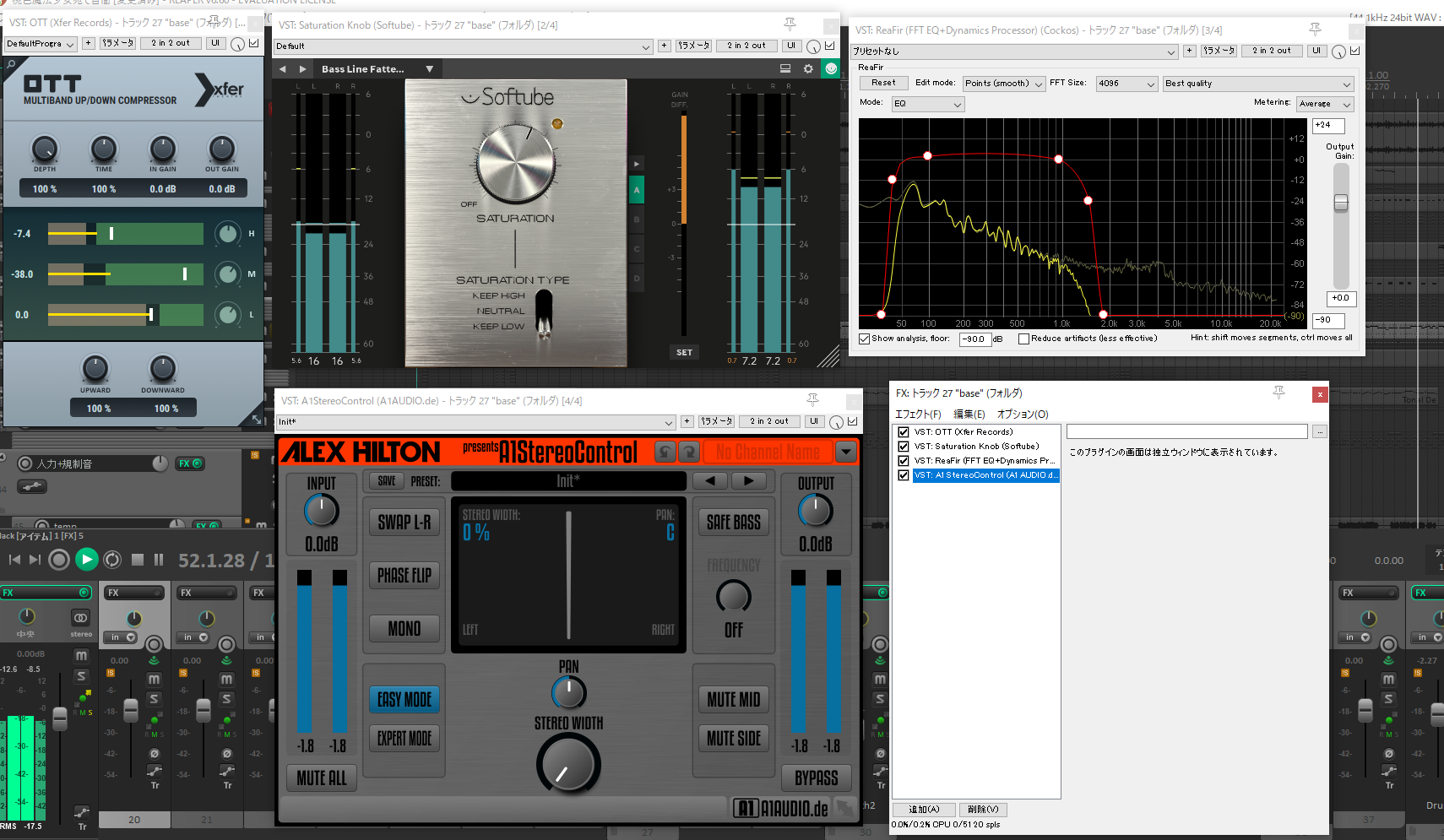Open ReaFir preset dropdown プリセットなし
Image resolution: width=1444 pixels, height=840 pixels.
tap(1014, 51)
